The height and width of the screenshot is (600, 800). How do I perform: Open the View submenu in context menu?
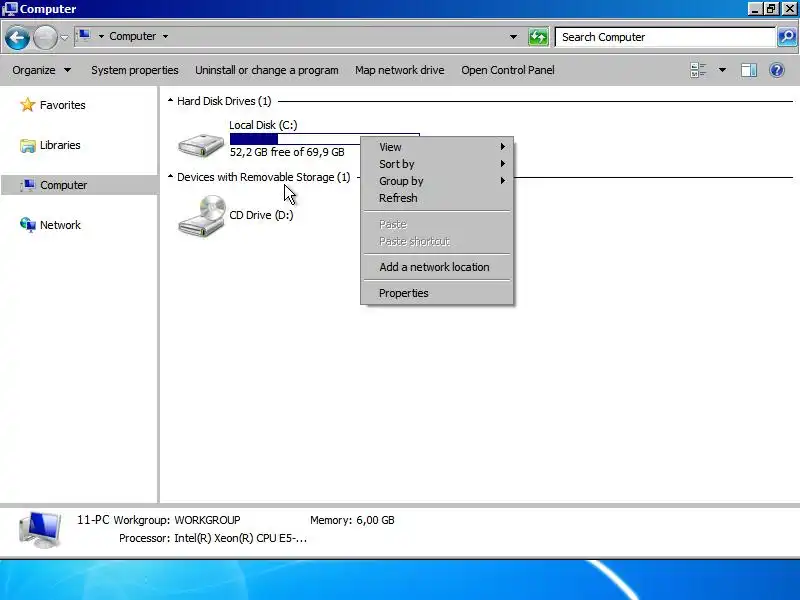point(437,147)
